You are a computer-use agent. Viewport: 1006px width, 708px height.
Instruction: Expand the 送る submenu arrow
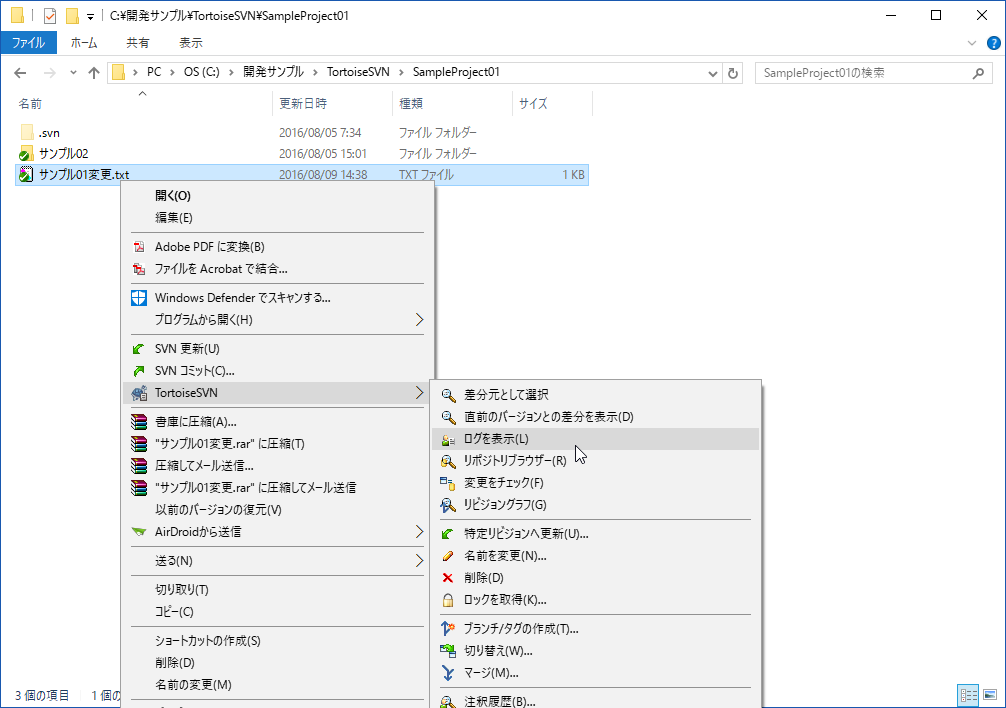(x=419, y=560)
